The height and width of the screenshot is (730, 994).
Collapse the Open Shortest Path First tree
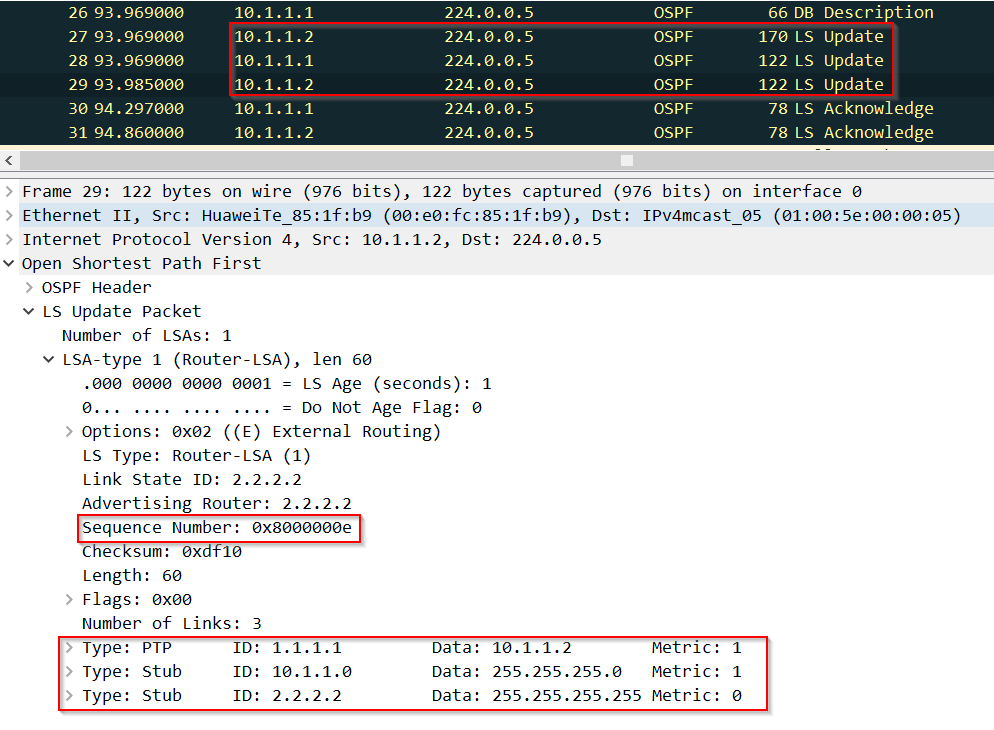pos(9,264)
